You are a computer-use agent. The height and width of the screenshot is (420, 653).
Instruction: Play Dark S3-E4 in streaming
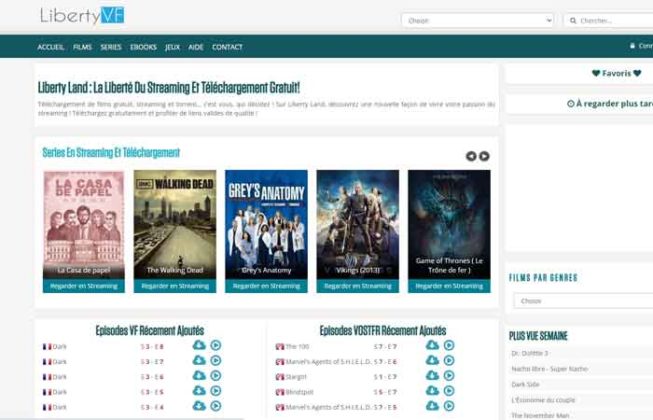click(216, 406)
